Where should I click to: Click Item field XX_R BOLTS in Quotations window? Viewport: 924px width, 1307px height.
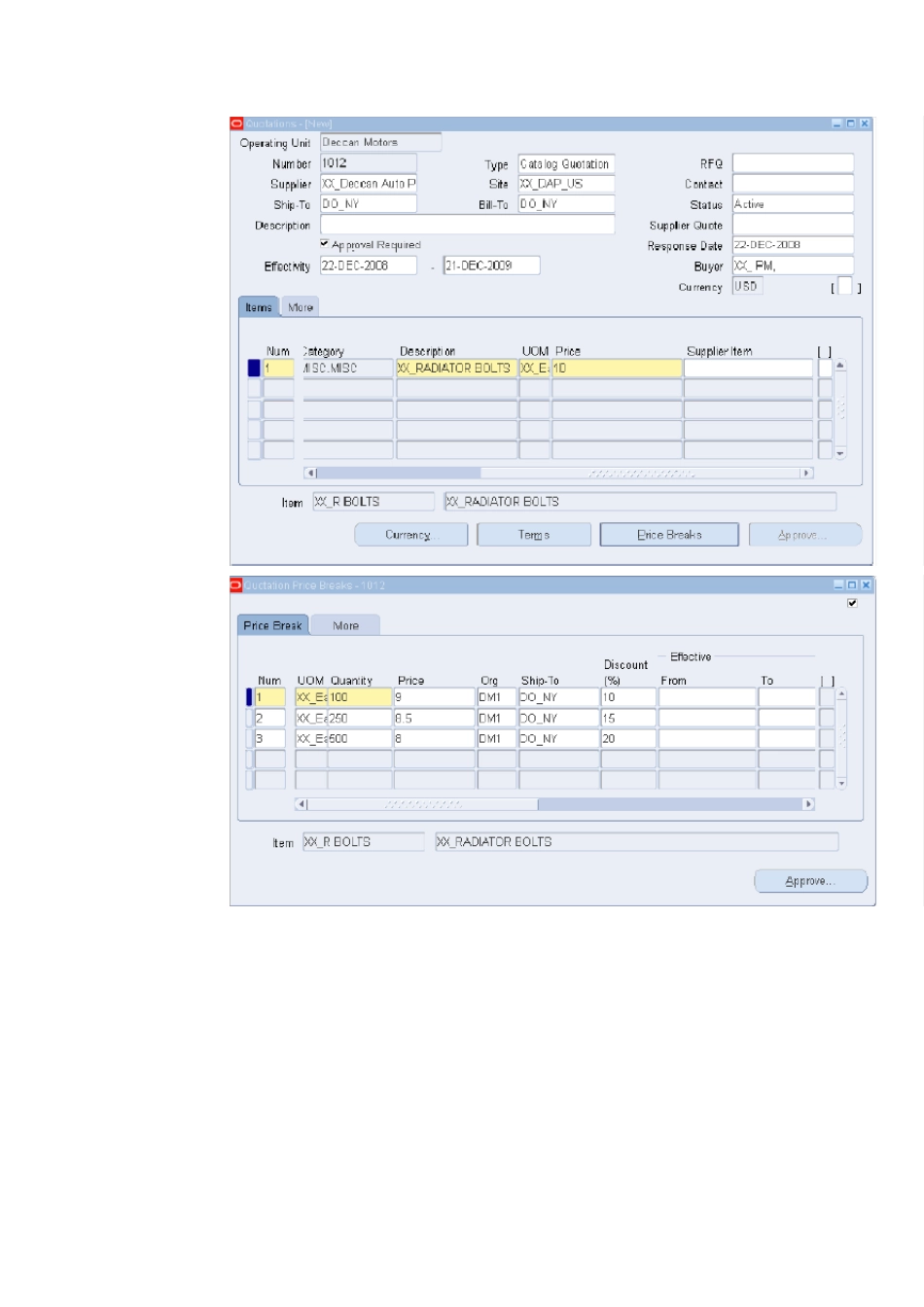pyautogui.click(x=373, y=502)
